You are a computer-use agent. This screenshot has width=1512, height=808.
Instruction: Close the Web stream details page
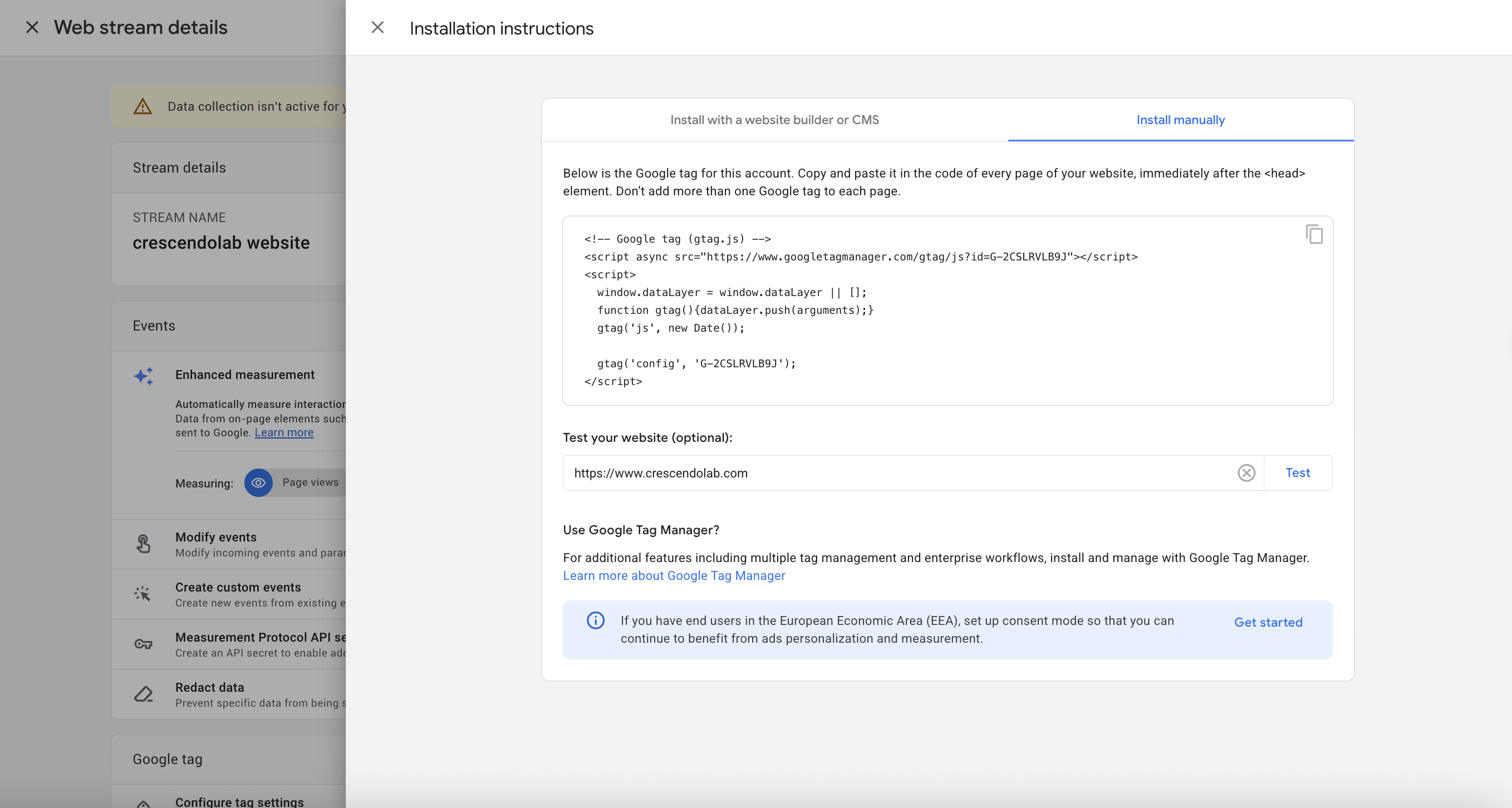(32, 28)
